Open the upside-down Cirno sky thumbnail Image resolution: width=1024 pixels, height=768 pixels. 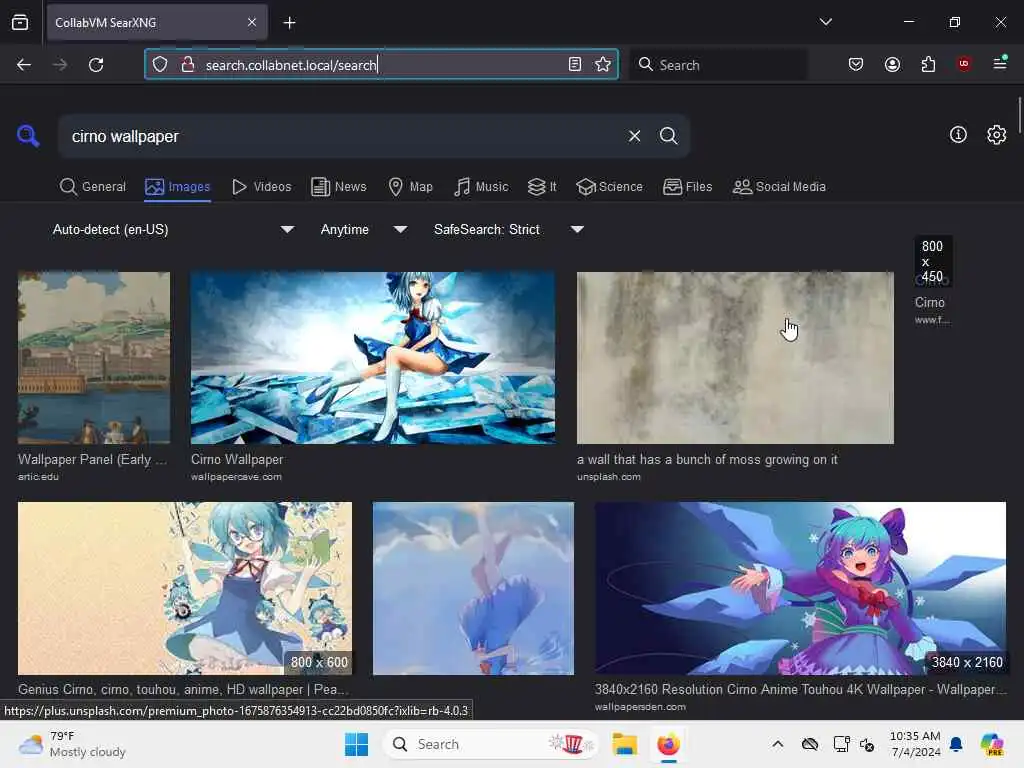[x=473, y=588]
